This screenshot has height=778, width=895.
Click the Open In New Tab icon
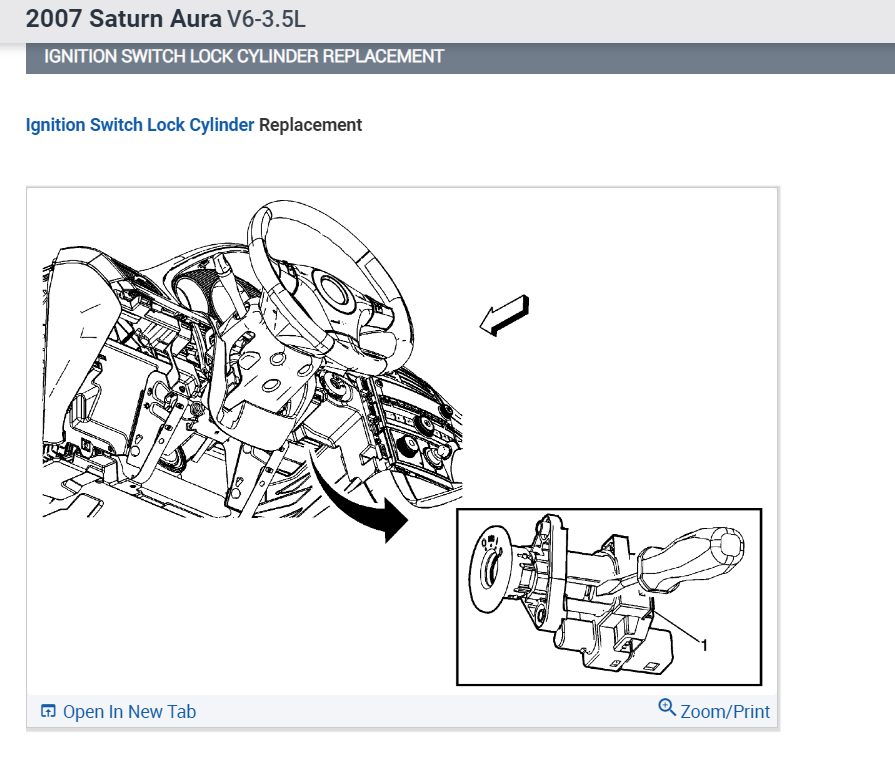(48, 711)
